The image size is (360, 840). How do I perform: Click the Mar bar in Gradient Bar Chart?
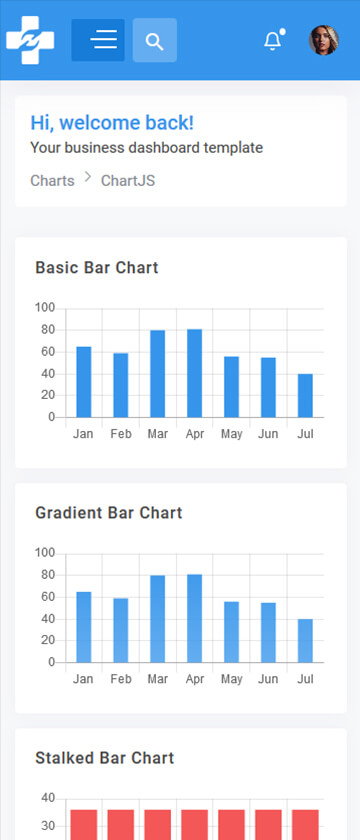(158, 619)
